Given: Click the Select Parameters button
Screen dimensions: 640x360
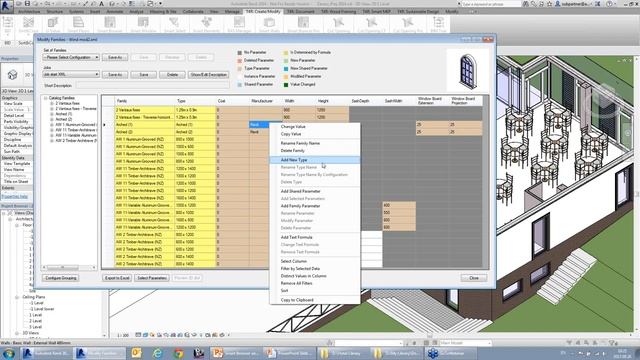Looking at the screenshot, I should point(152,278).
